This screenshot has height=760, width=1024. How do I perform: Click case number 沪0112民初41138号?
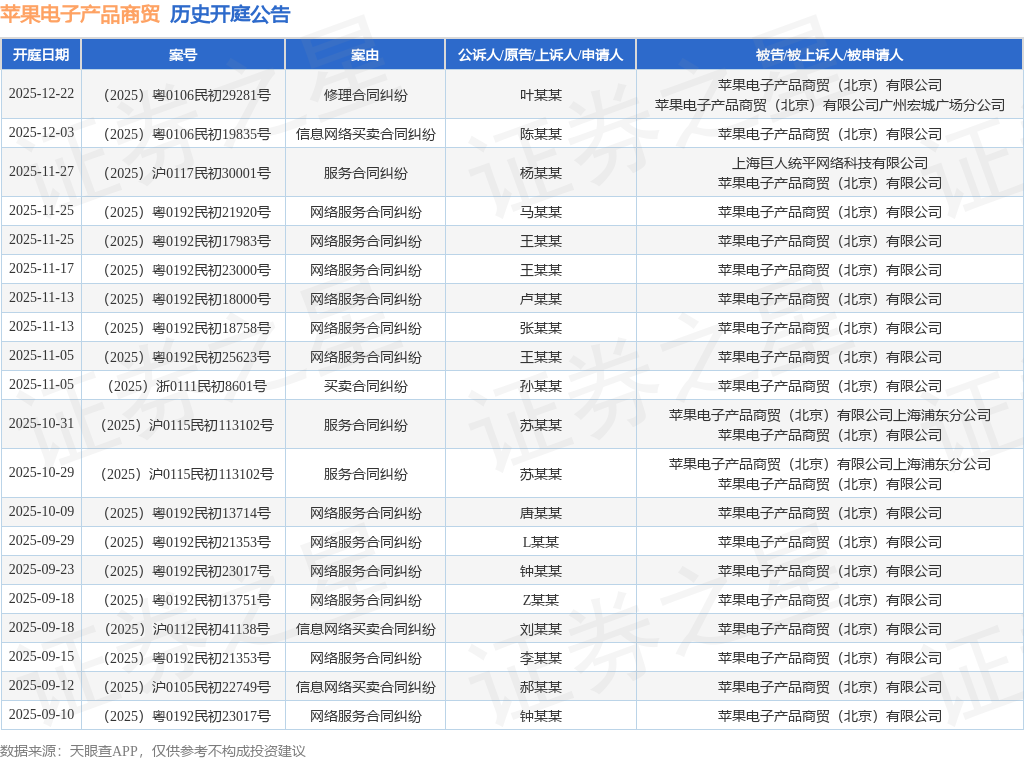(x=187, y=629)
